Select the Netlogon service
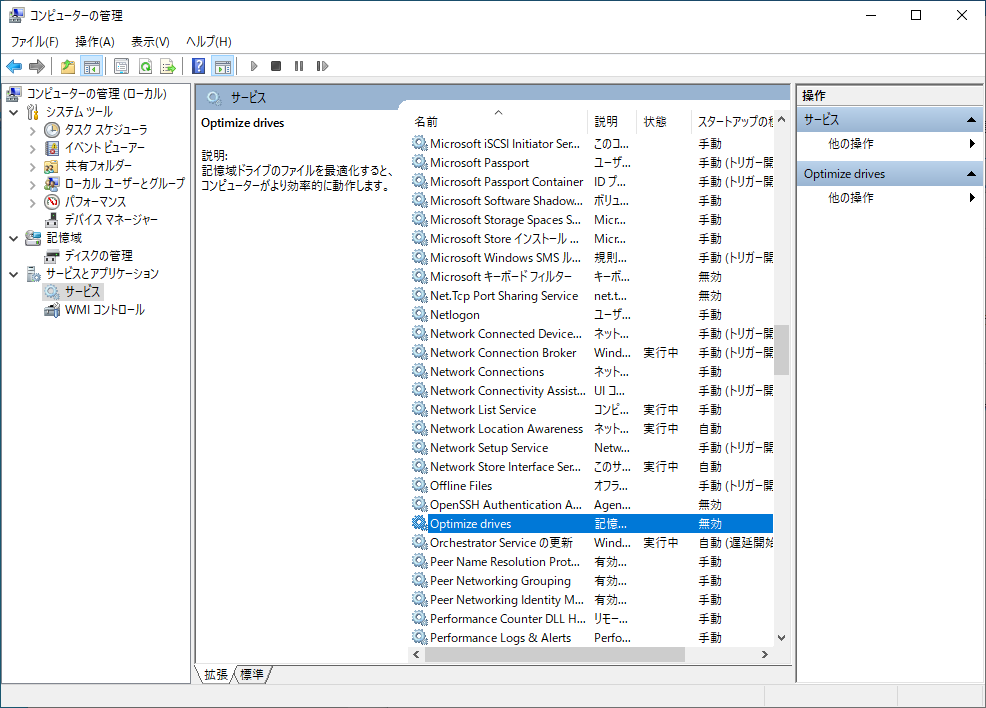This screenshot has height=708, width=986. pos(592,315)
